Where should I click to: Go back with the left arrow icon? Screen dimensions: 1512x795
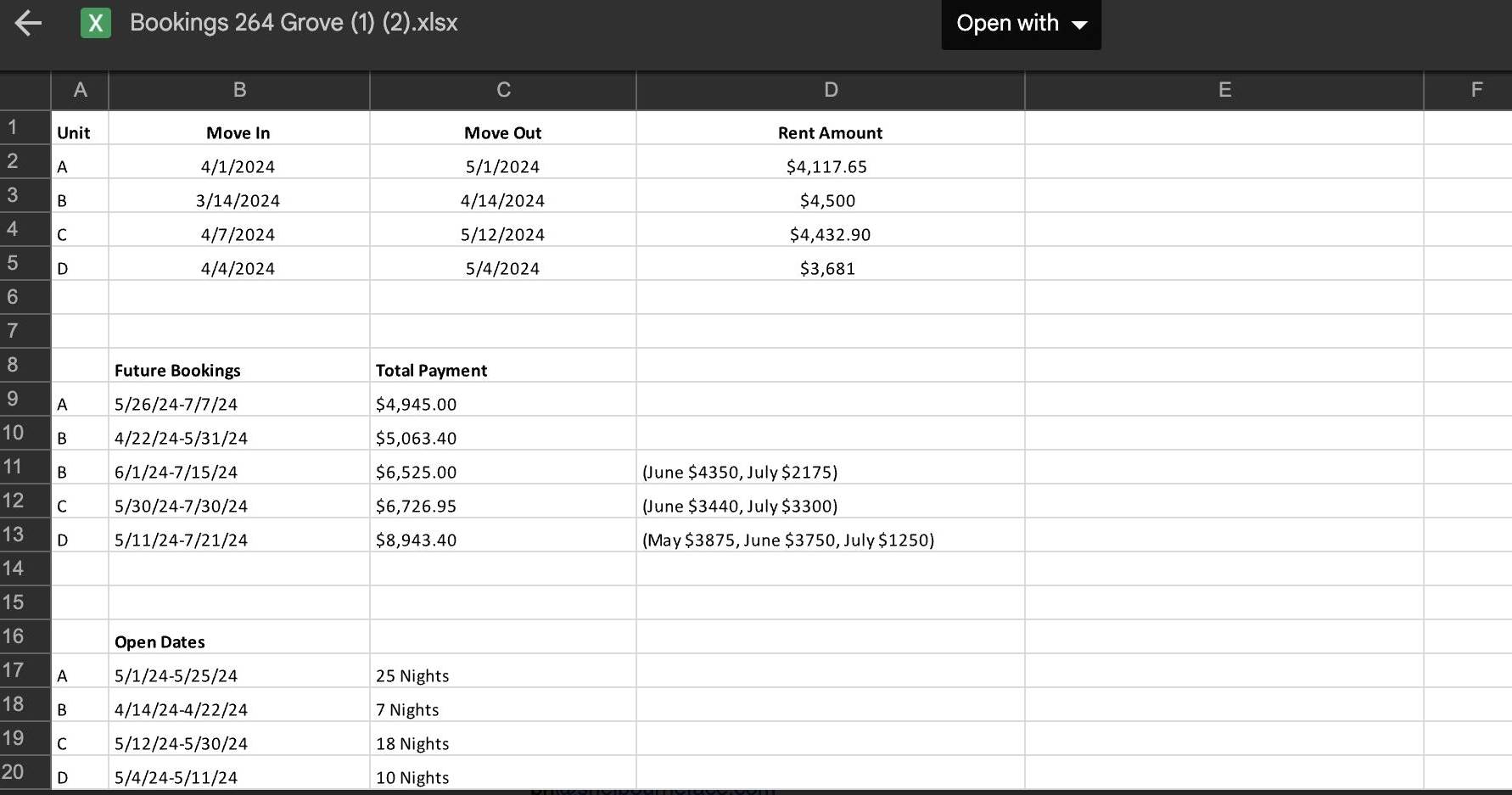28,23
